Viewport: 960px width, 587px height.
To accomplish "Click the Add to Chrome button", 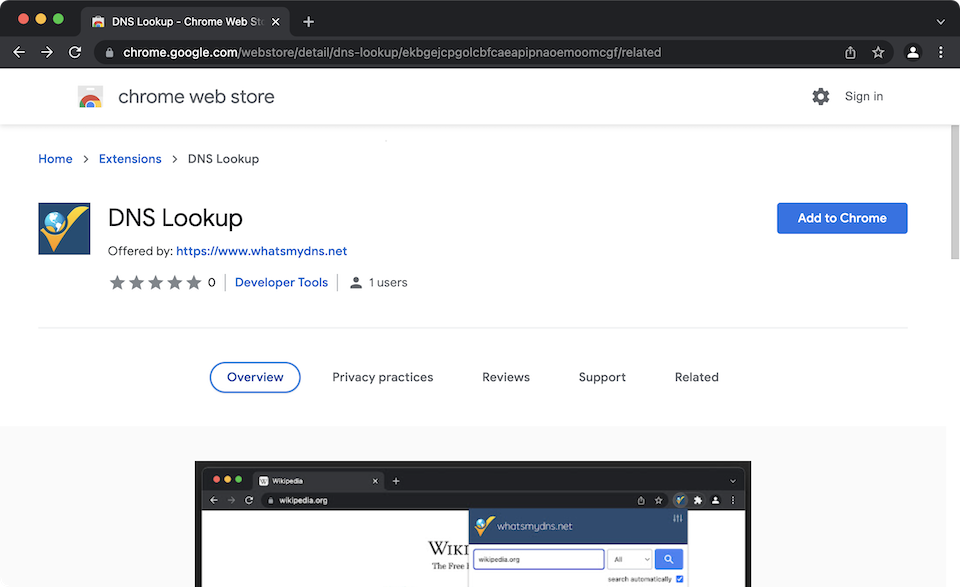I will pyautogui.click(x=842, y=218).
